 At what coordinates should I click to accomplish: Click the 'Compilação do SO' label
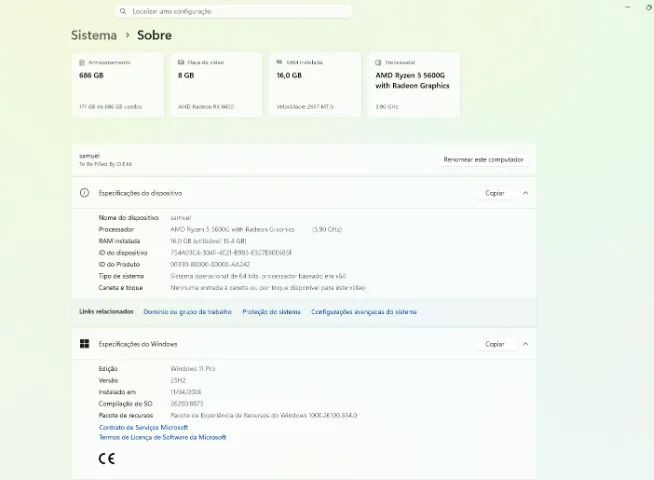coord(125,404)
